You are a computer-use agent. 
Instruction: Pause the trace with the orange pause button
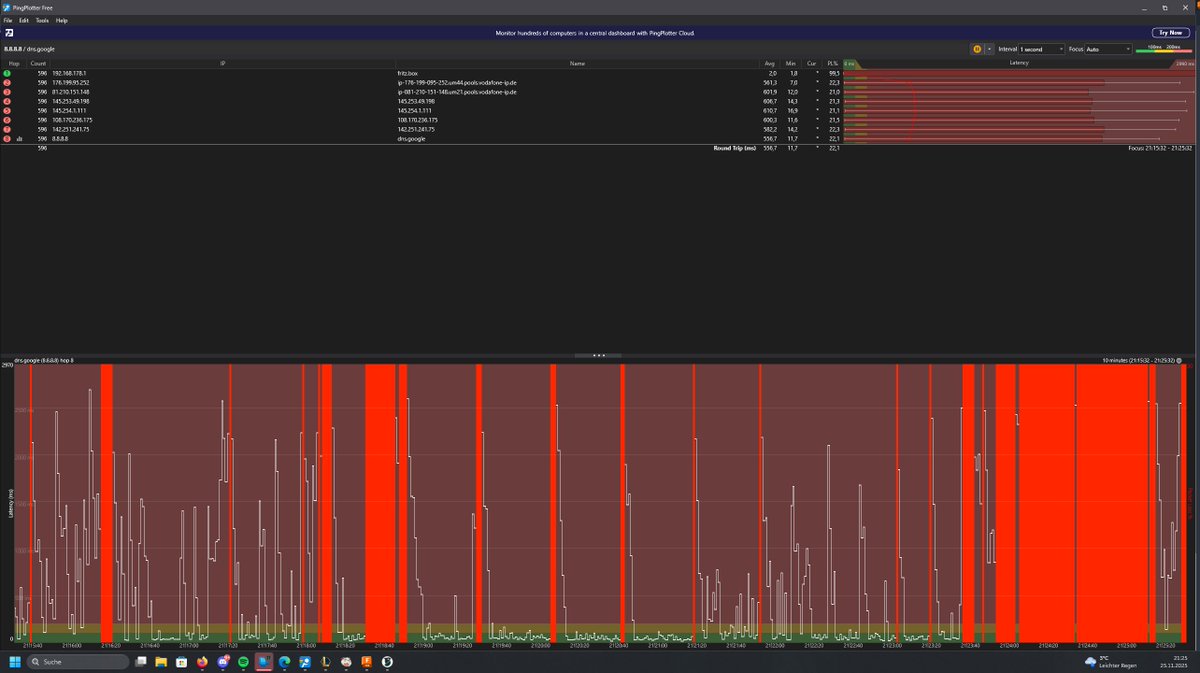click(976, 48)
